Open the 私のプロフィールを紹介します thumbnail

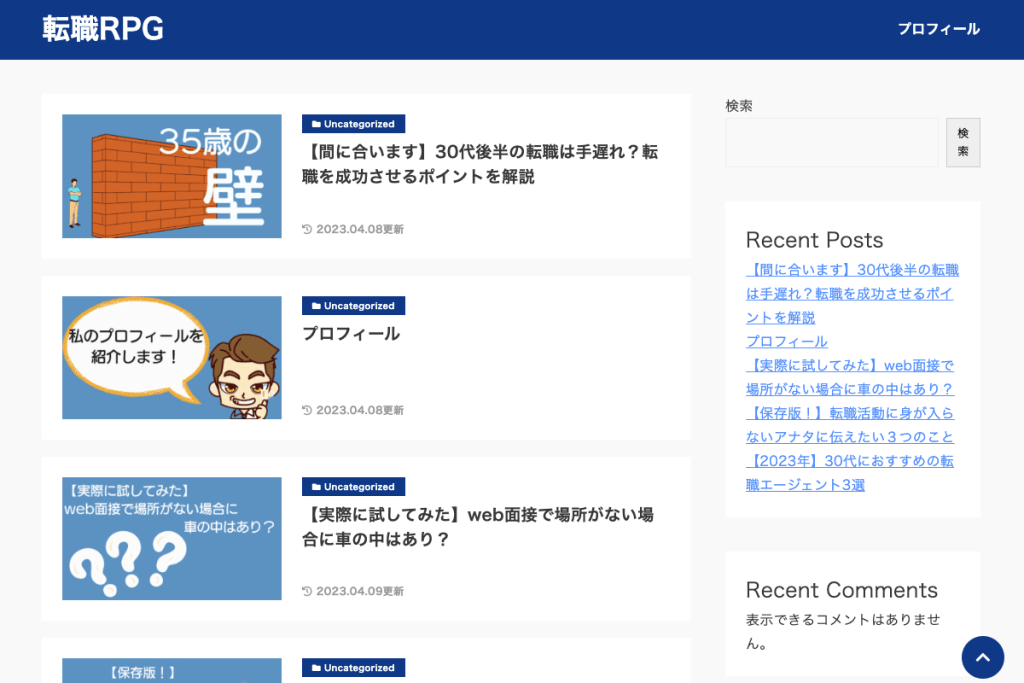(172, 357)
